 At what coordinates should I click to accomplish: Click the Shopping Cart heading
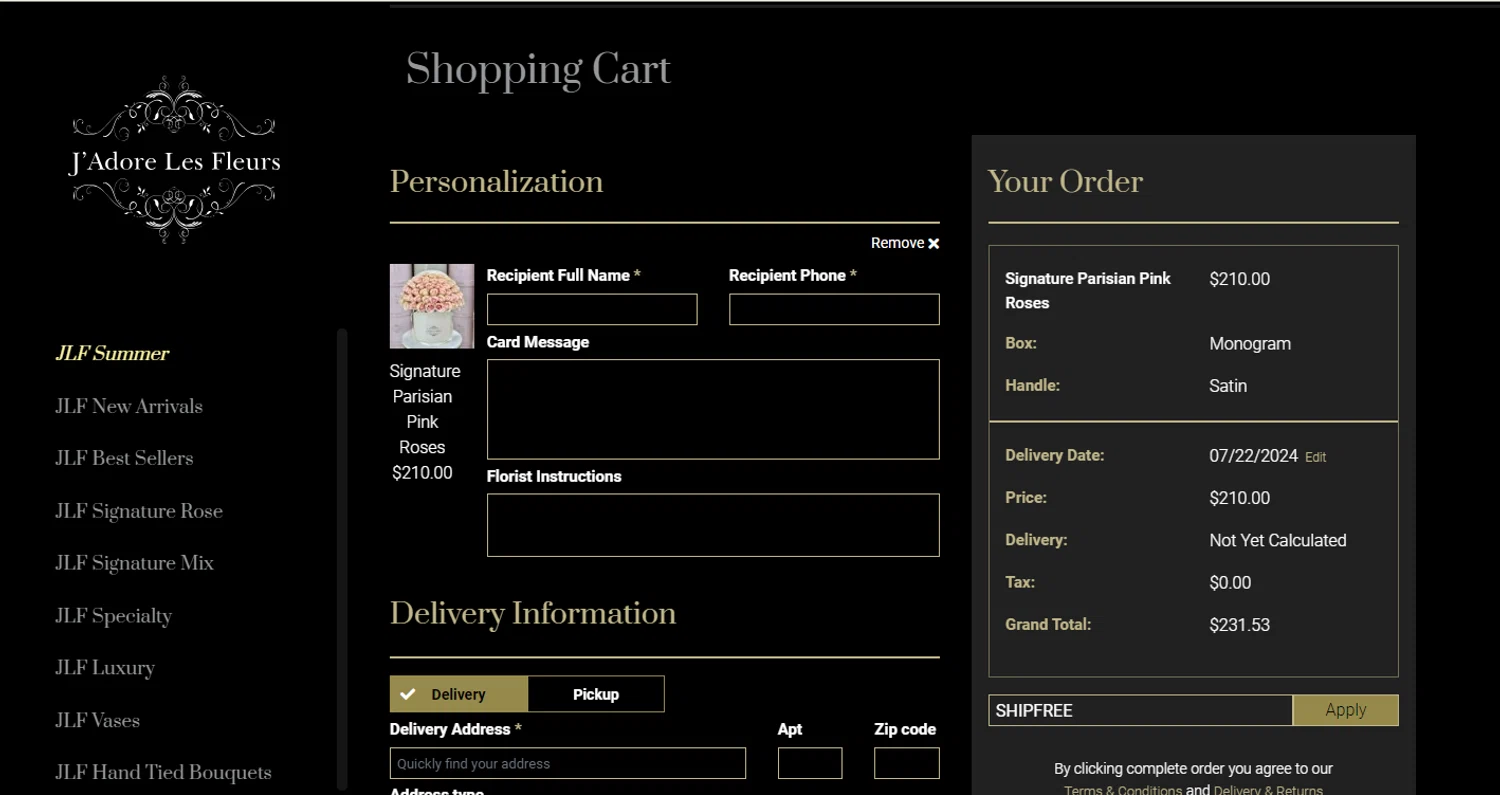(538, 70)
